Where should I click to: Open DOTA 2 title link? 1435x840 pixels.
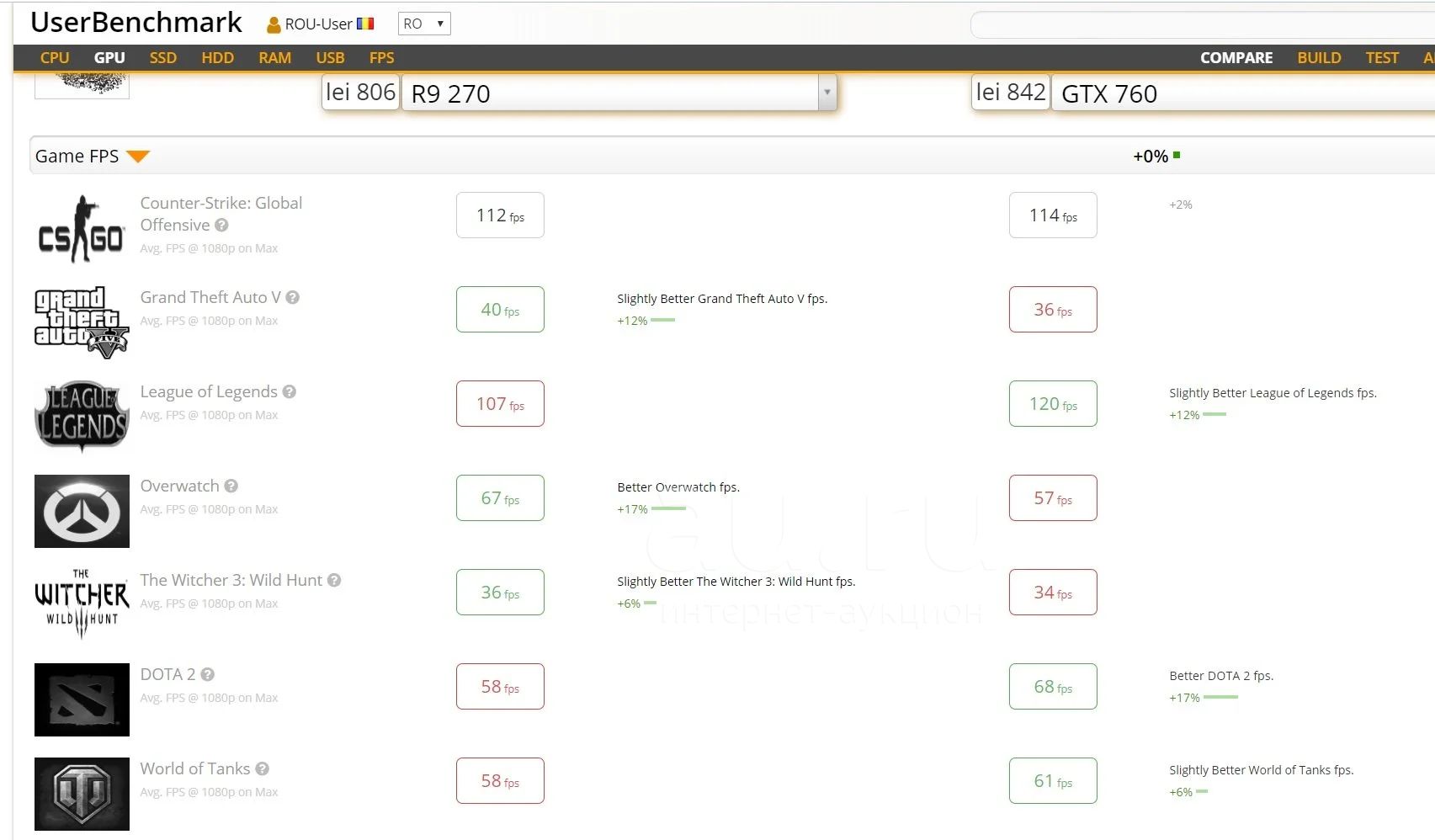[x=167, y=674]
